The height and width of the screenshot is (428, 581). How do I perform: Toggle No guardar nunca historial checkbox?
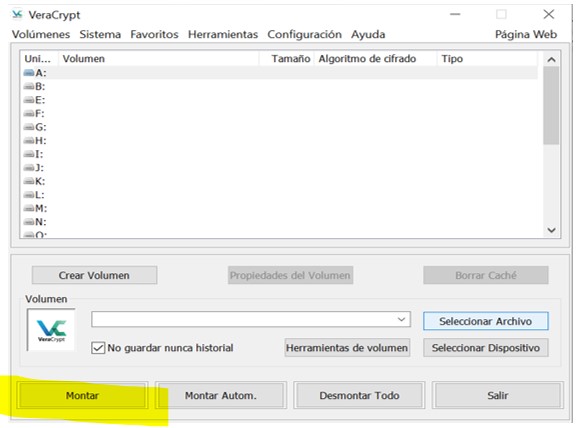[x=98, y=348]
